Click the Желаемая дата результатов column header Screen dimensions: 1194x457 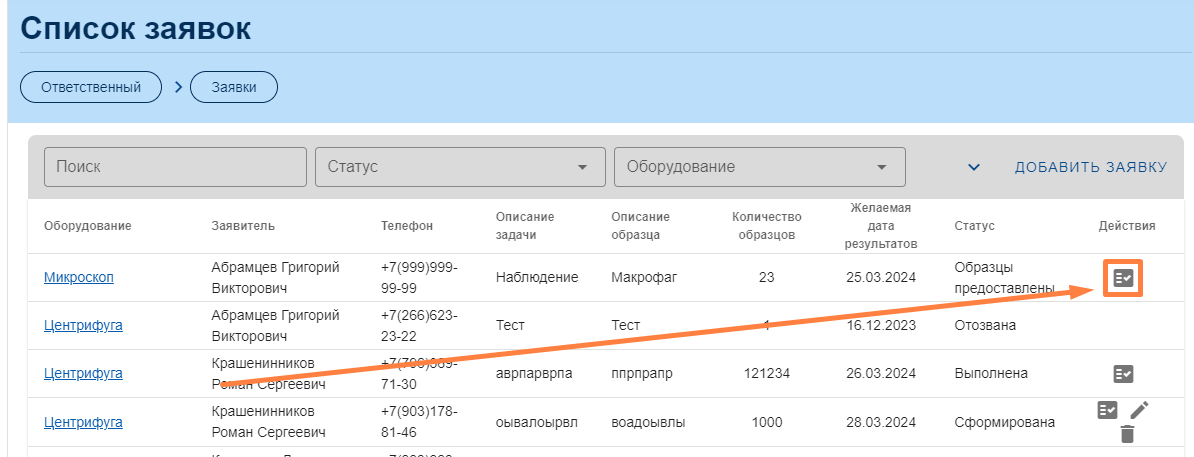(880, 226)
